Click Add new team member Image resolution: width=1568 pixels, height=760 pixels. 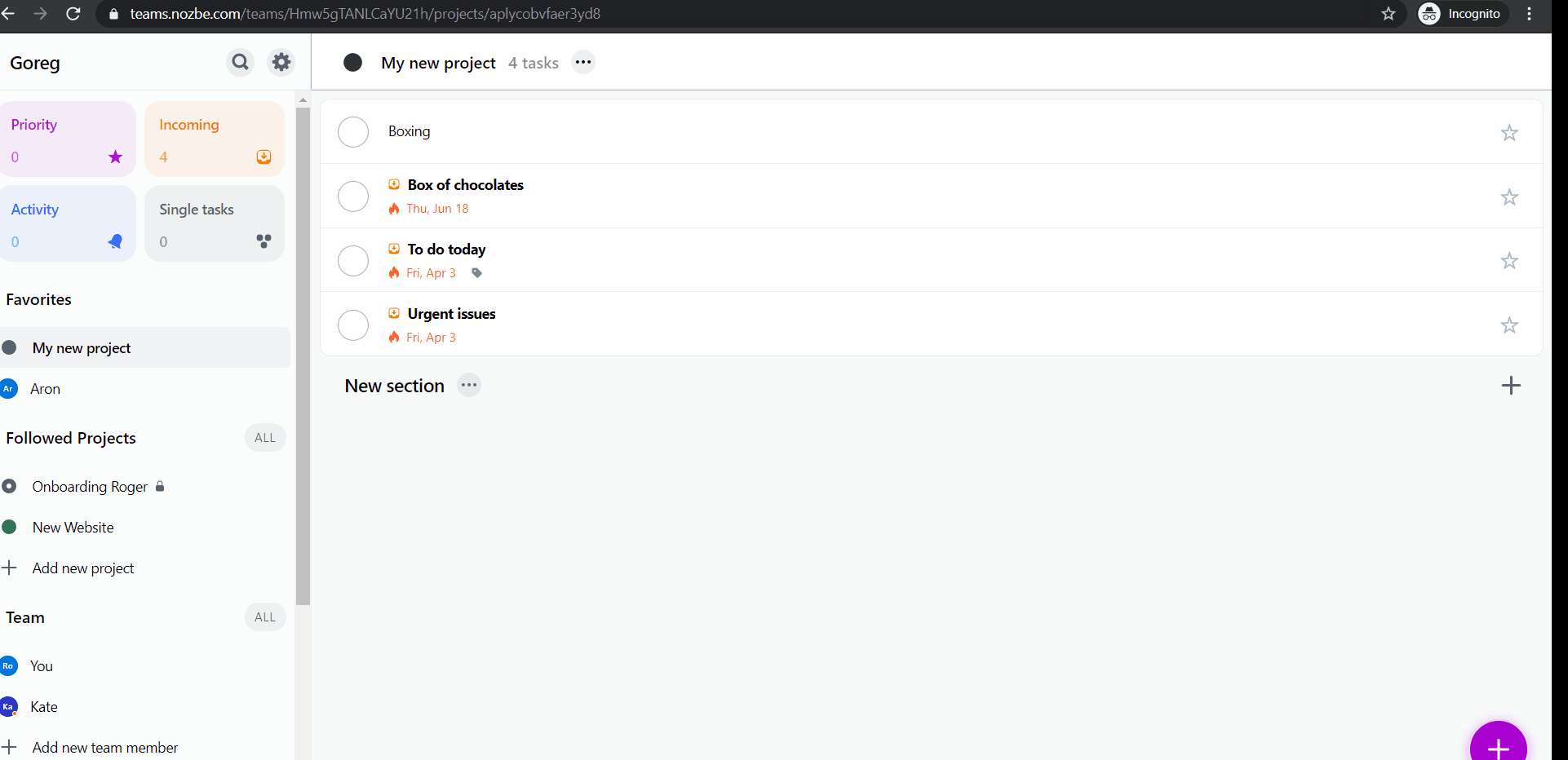click(x=105, y=747)
